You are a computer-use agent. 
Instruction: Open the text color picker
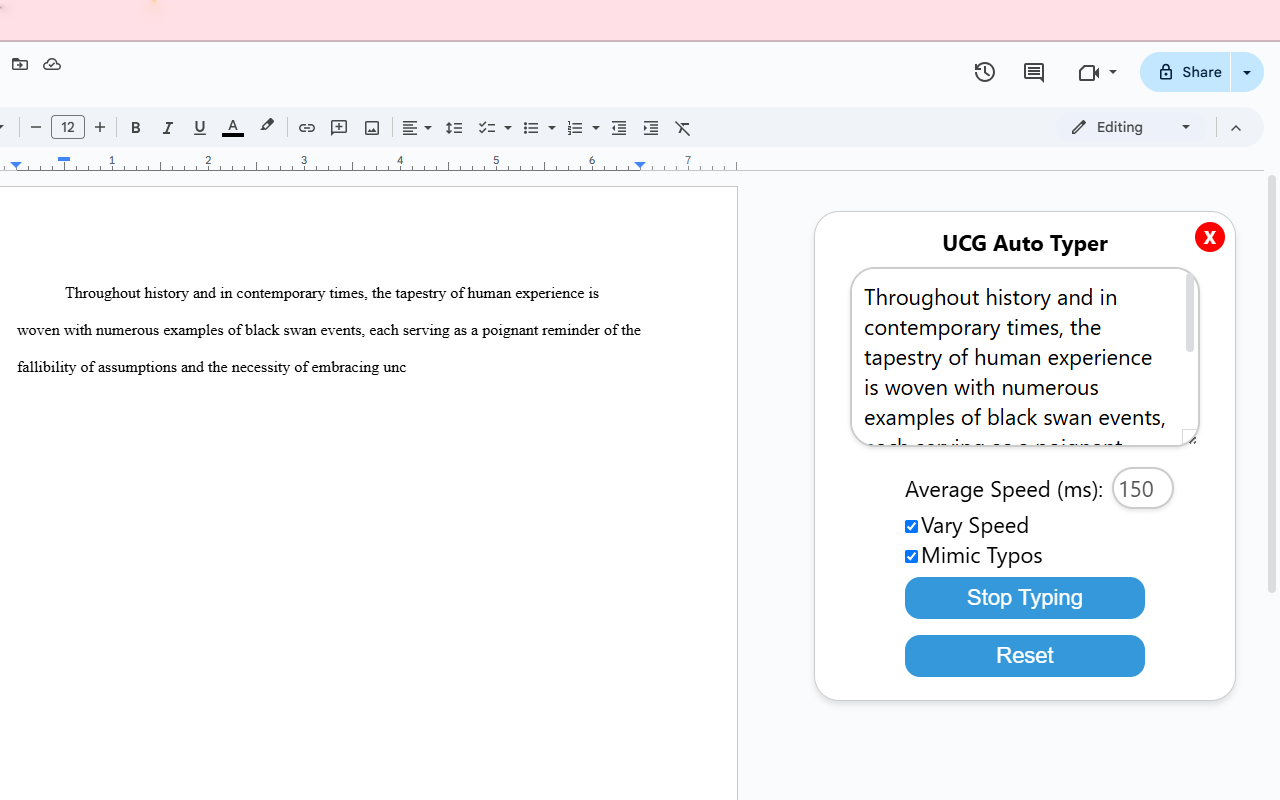pyautogui.click(x=233, y=128)
